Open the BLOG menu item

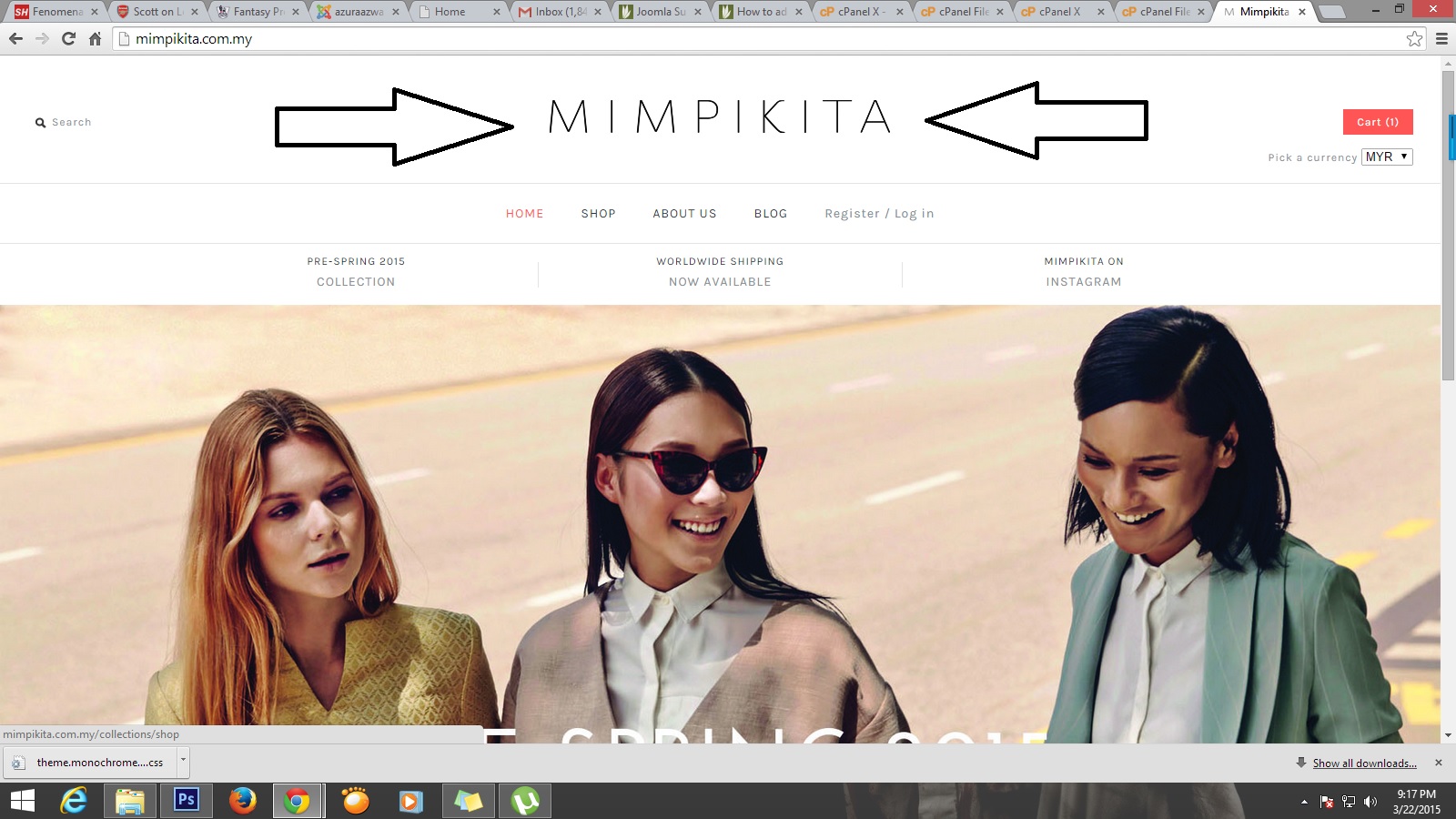[x=771, y=214]
